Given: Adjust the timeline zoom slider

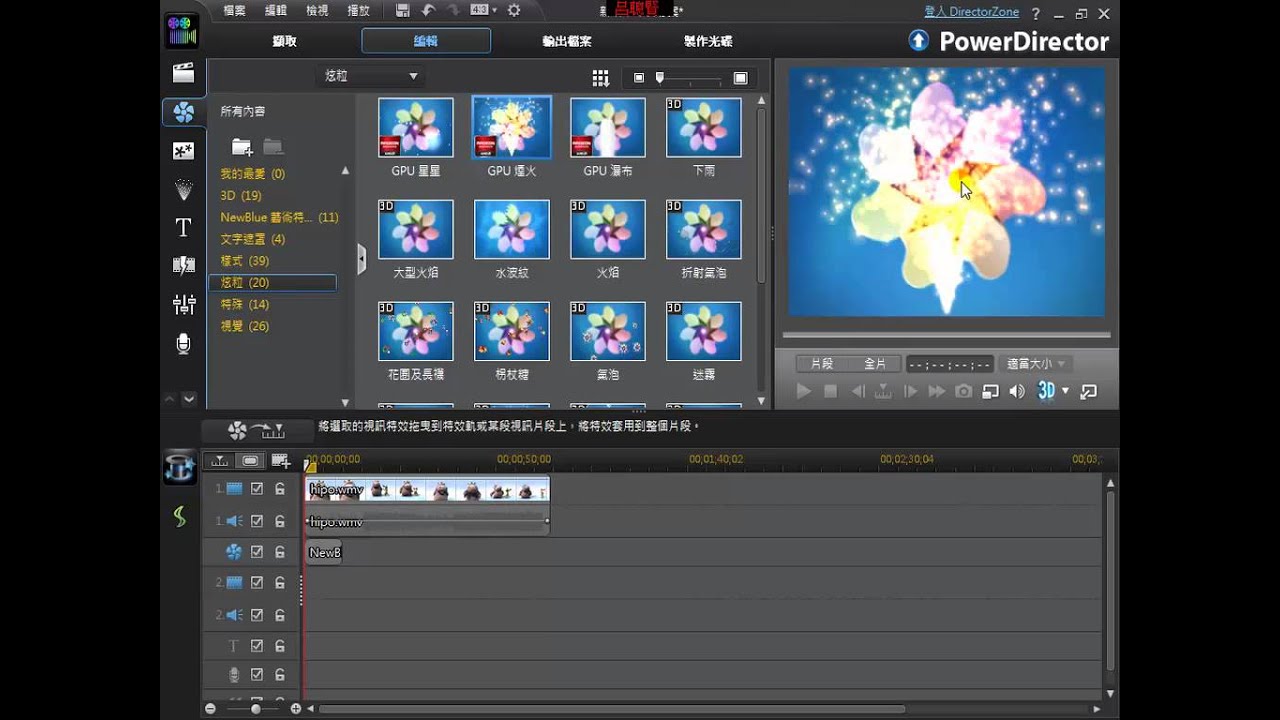Looking at the screenshot, I should [x=256, y=708].
